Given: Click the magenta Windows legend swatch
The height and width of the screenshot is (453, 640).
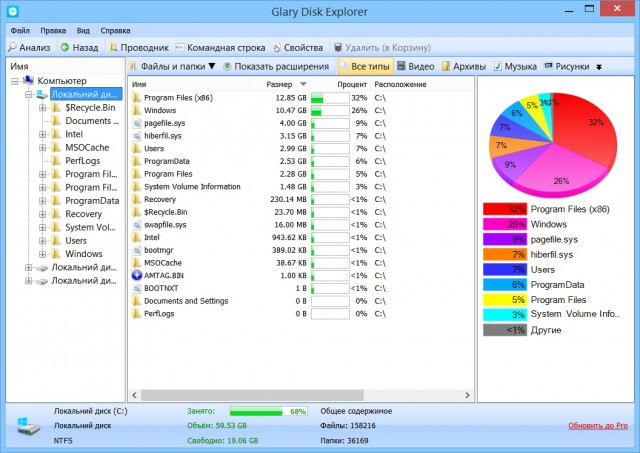Looking at the screenshot, I should 505,224.
